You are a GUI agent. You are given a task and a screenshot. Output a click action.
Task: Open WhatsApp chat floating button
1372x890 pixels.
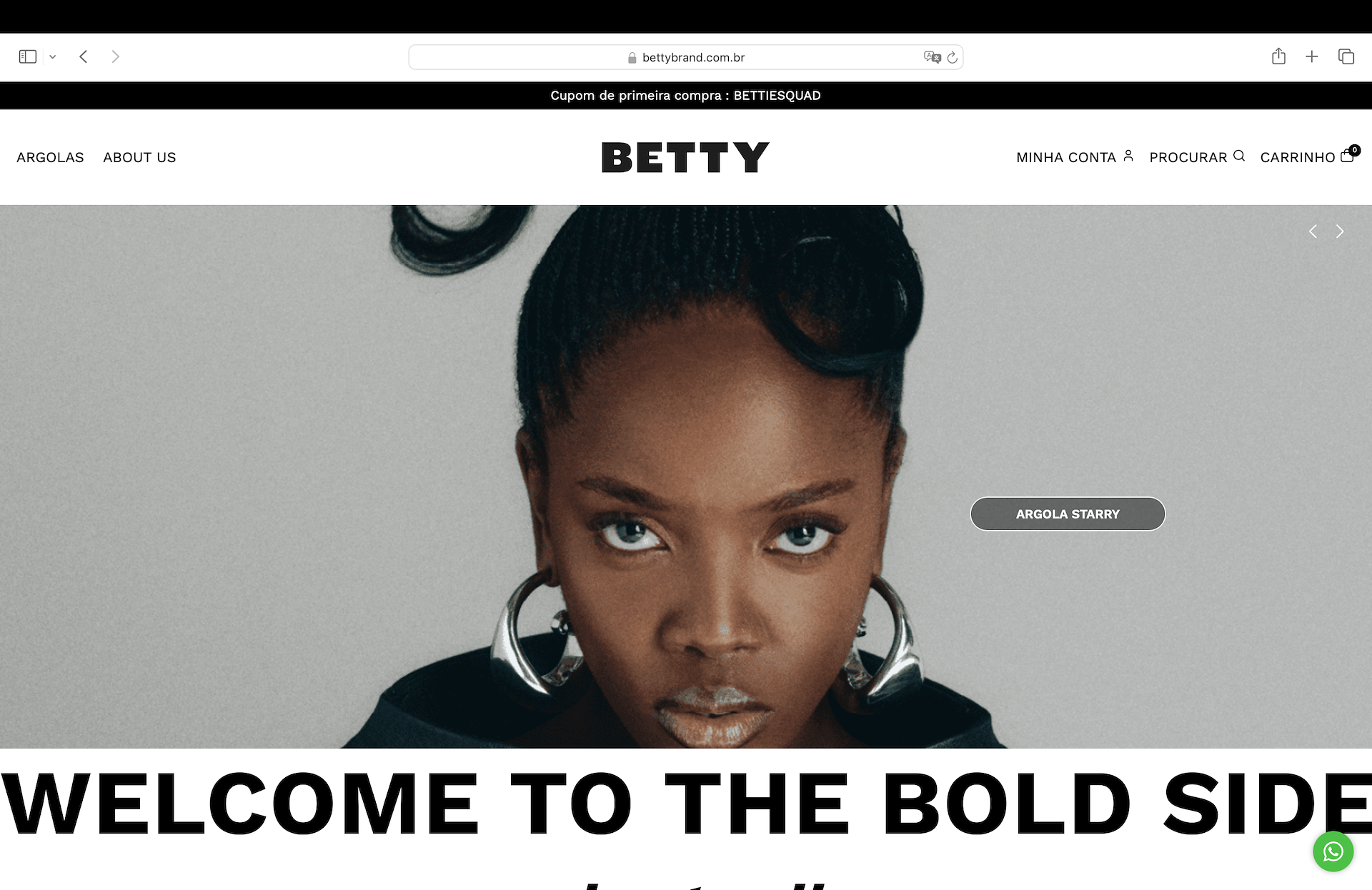(x=1333, y=851)
